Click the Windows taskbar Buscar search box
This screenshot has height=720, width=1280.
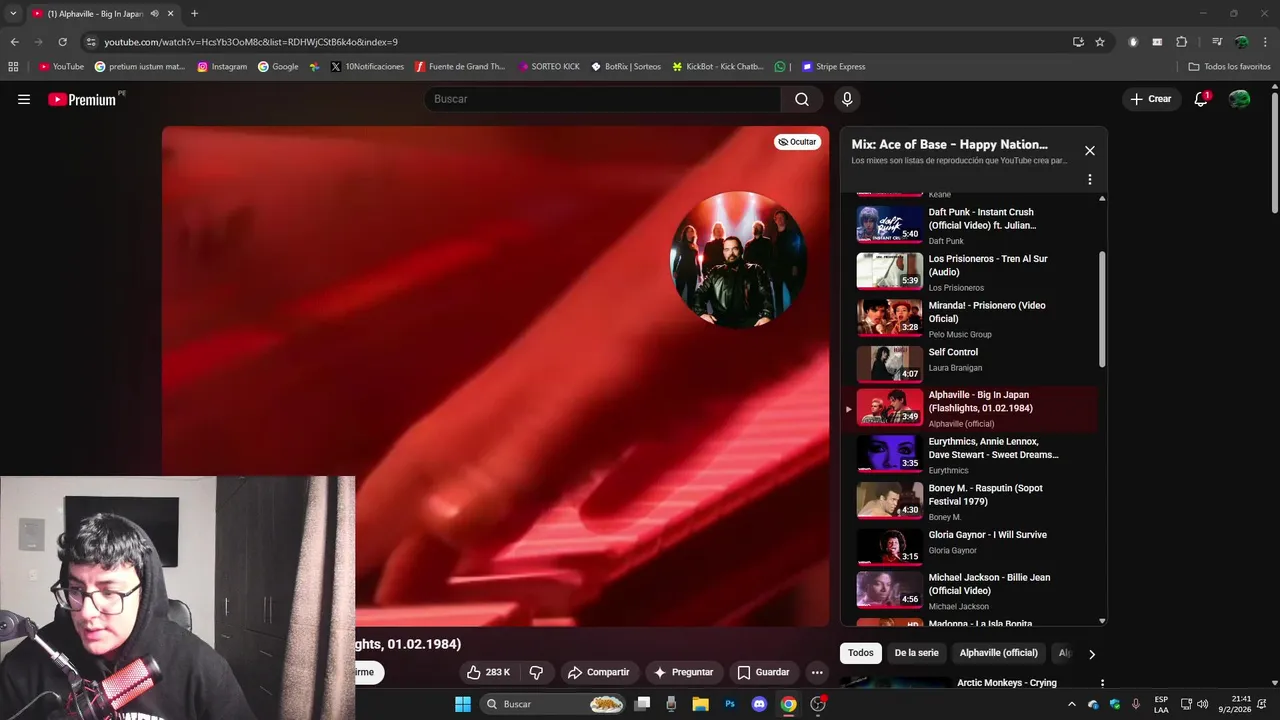click(553, 704)
